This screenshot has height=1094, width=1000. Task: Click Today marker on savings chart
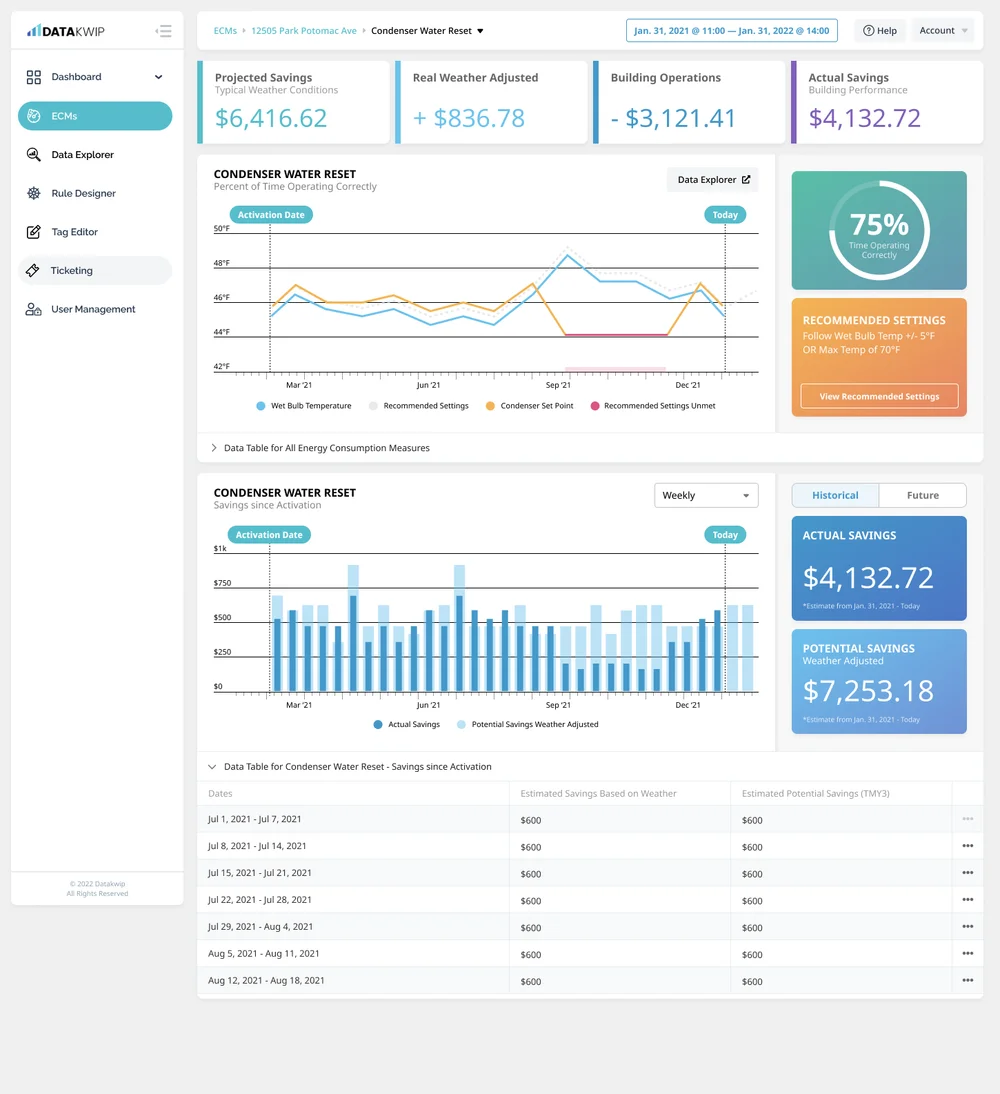[725, 535]
